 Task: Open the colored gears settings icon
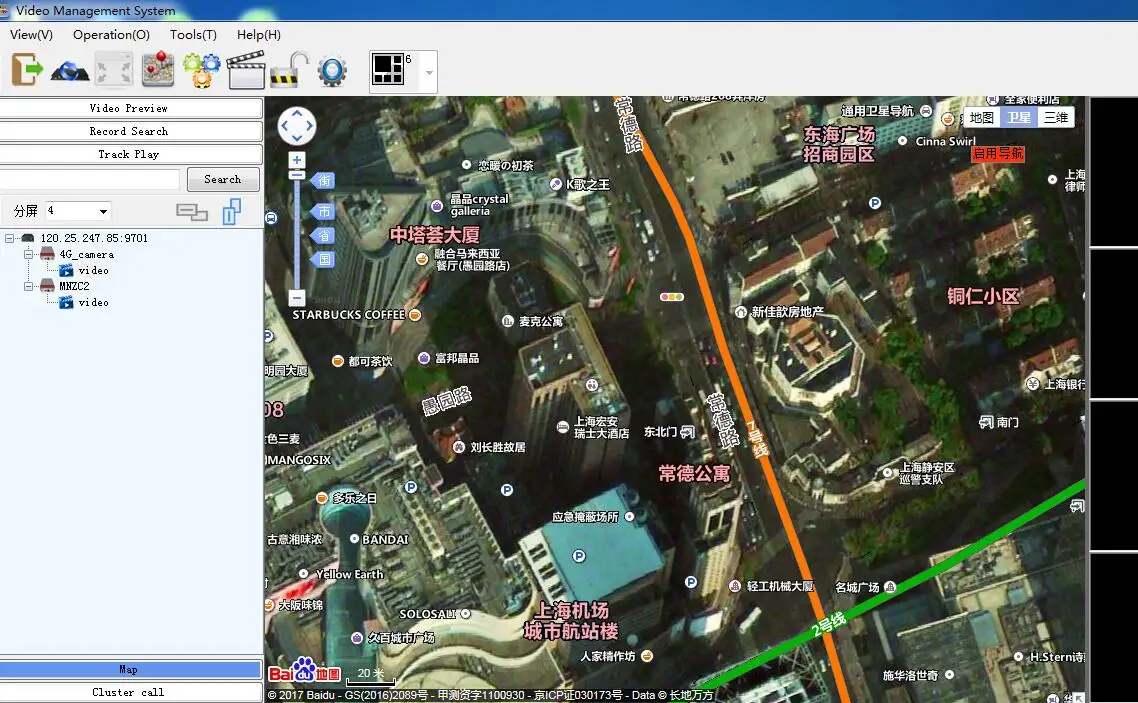pos(201,70)
